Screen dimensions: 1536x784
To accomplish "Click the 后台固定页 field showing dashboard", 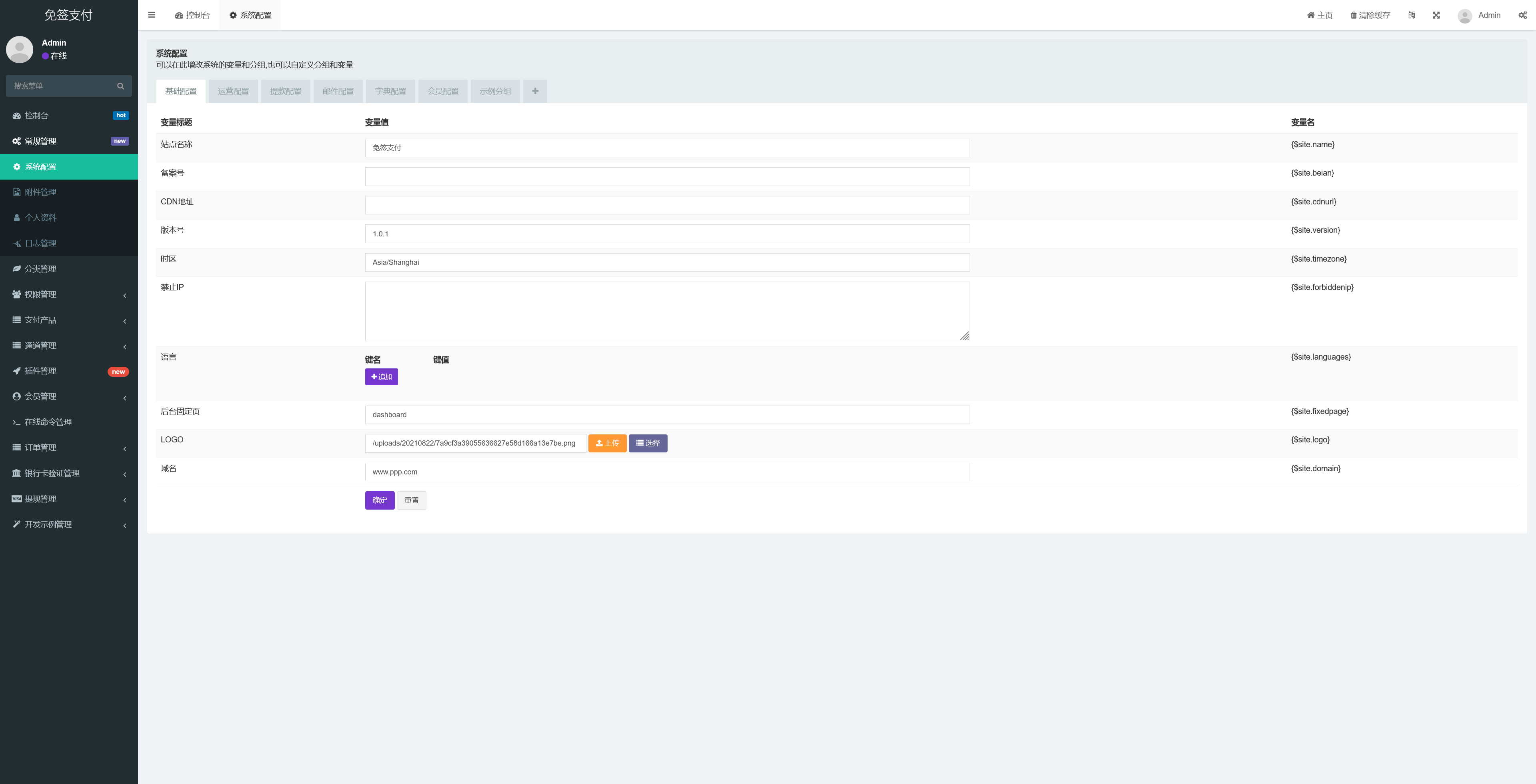I will coord(667,415).
